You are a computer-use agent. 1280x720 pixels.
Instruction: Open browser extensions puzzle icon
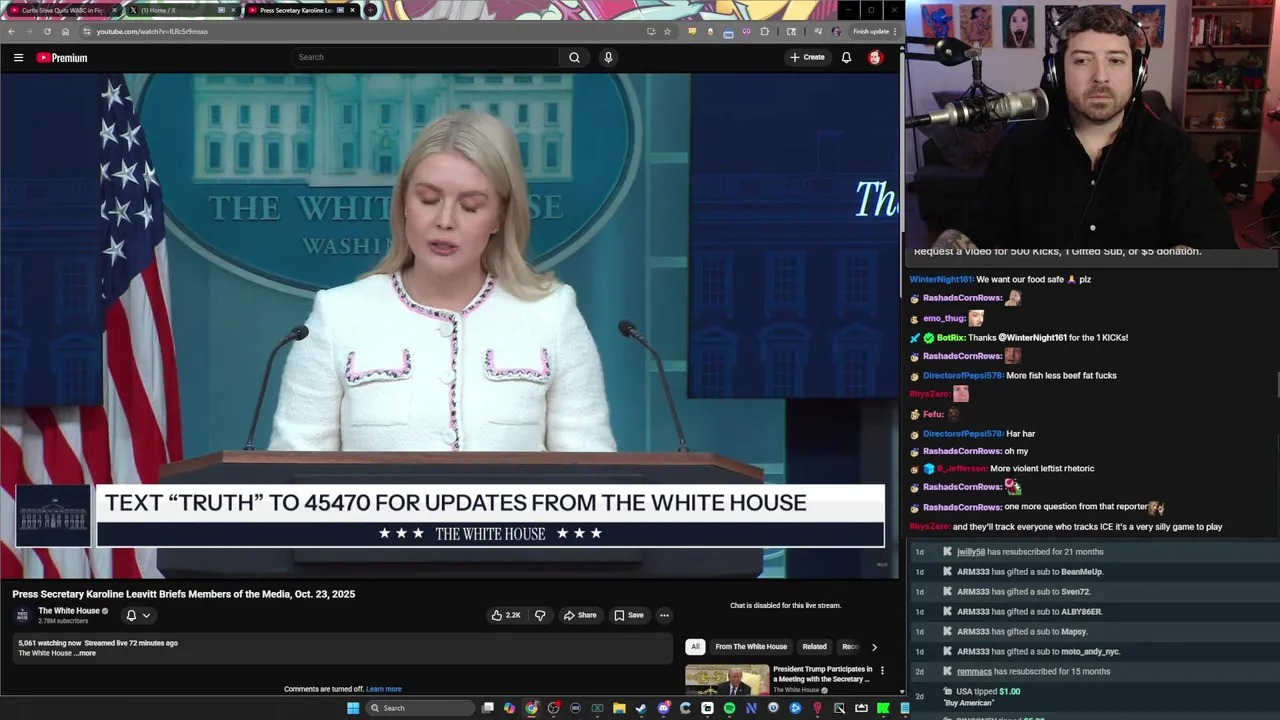[x=765, y=31]
